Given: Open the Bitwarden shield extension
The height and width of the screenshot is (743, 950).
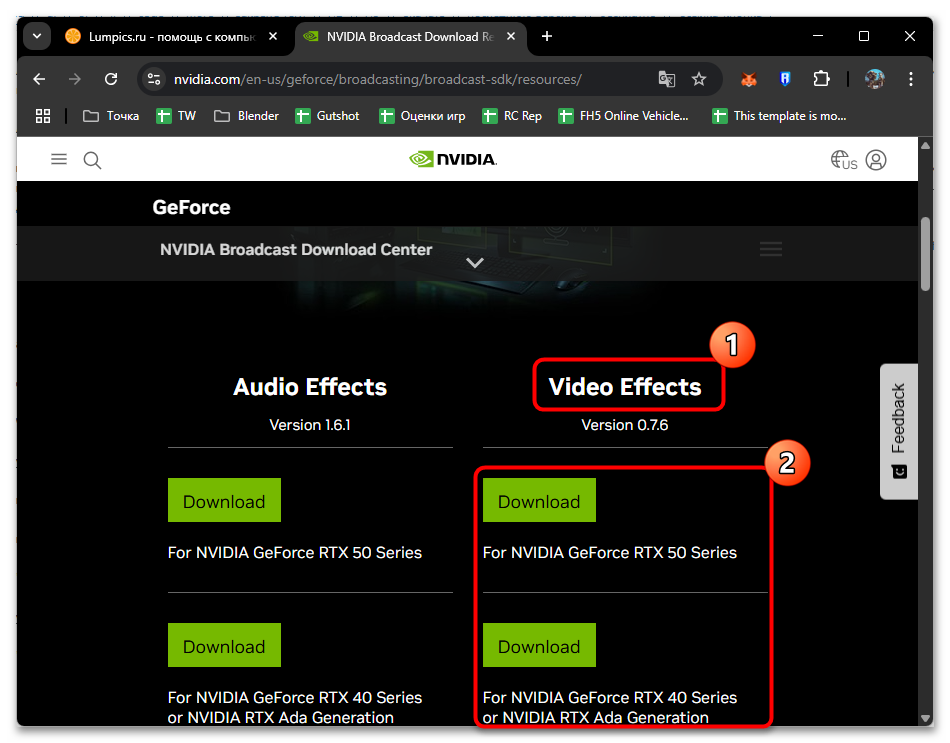Looking at the screenshot, I should [785, 79].
